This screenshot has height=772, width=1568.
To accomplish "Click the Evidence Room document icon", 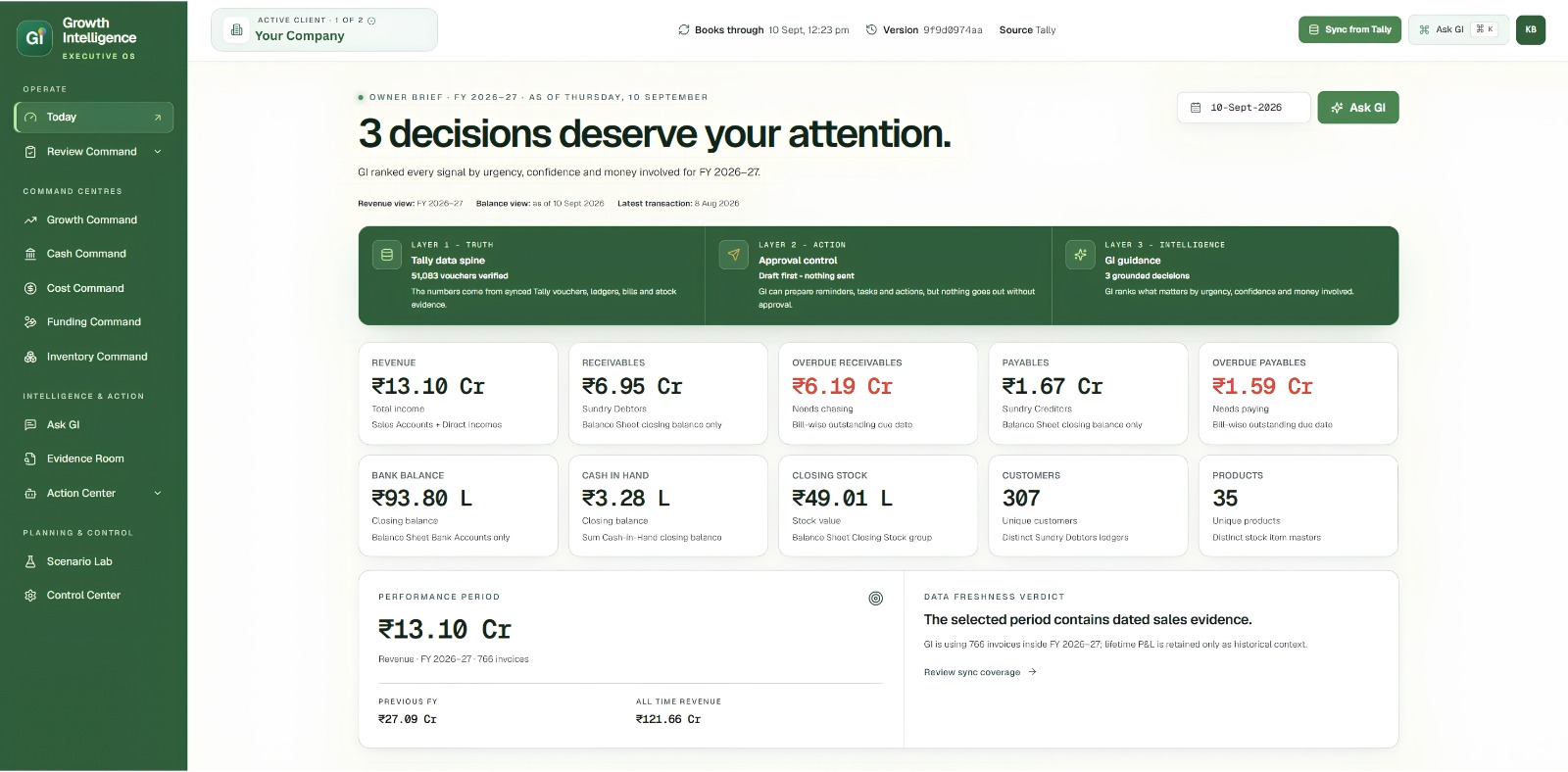I will (30, 458).
